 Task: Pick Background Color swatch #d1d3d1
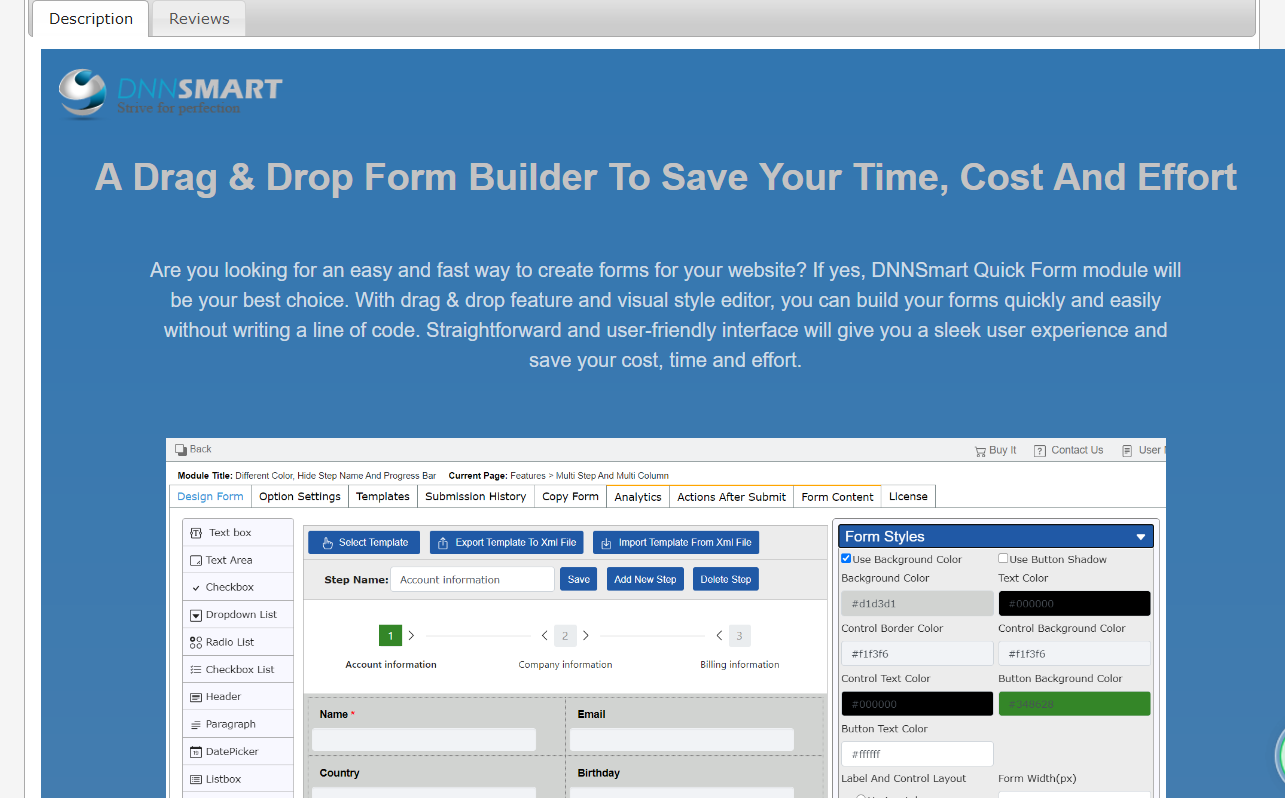coord(917,603)
